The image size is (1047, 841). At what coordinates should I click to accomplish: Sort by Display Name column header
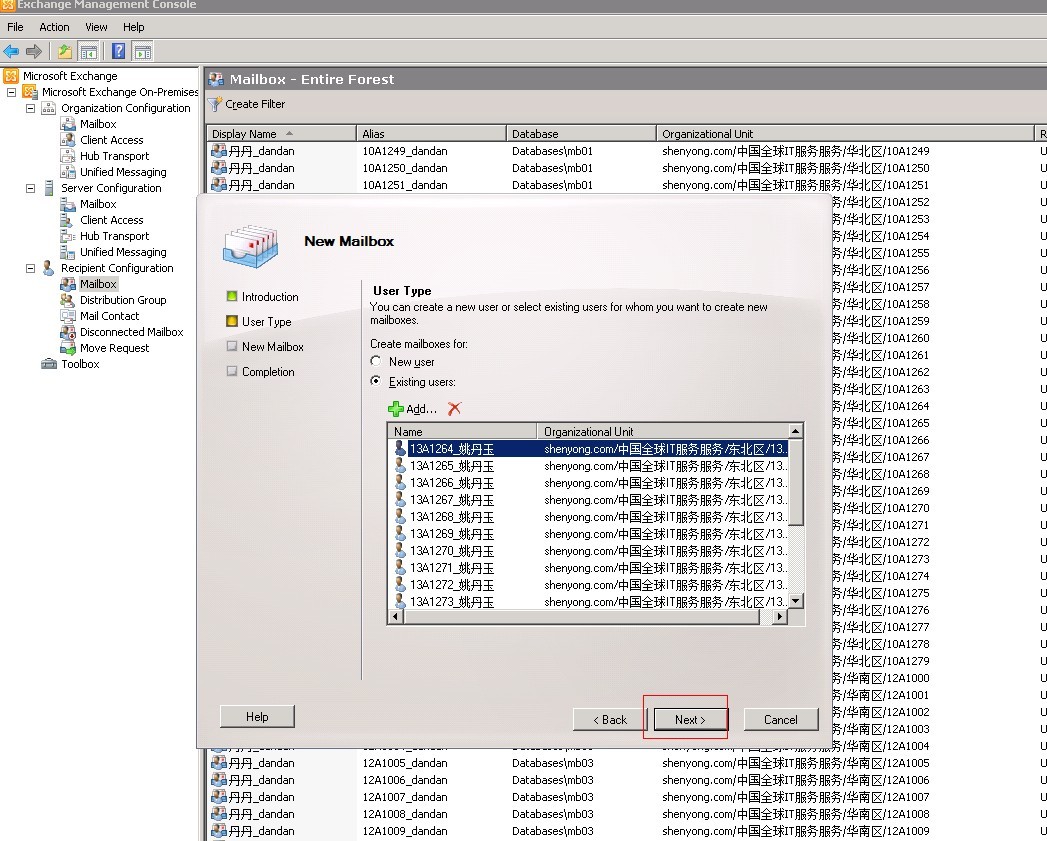(x=281, y=134)
